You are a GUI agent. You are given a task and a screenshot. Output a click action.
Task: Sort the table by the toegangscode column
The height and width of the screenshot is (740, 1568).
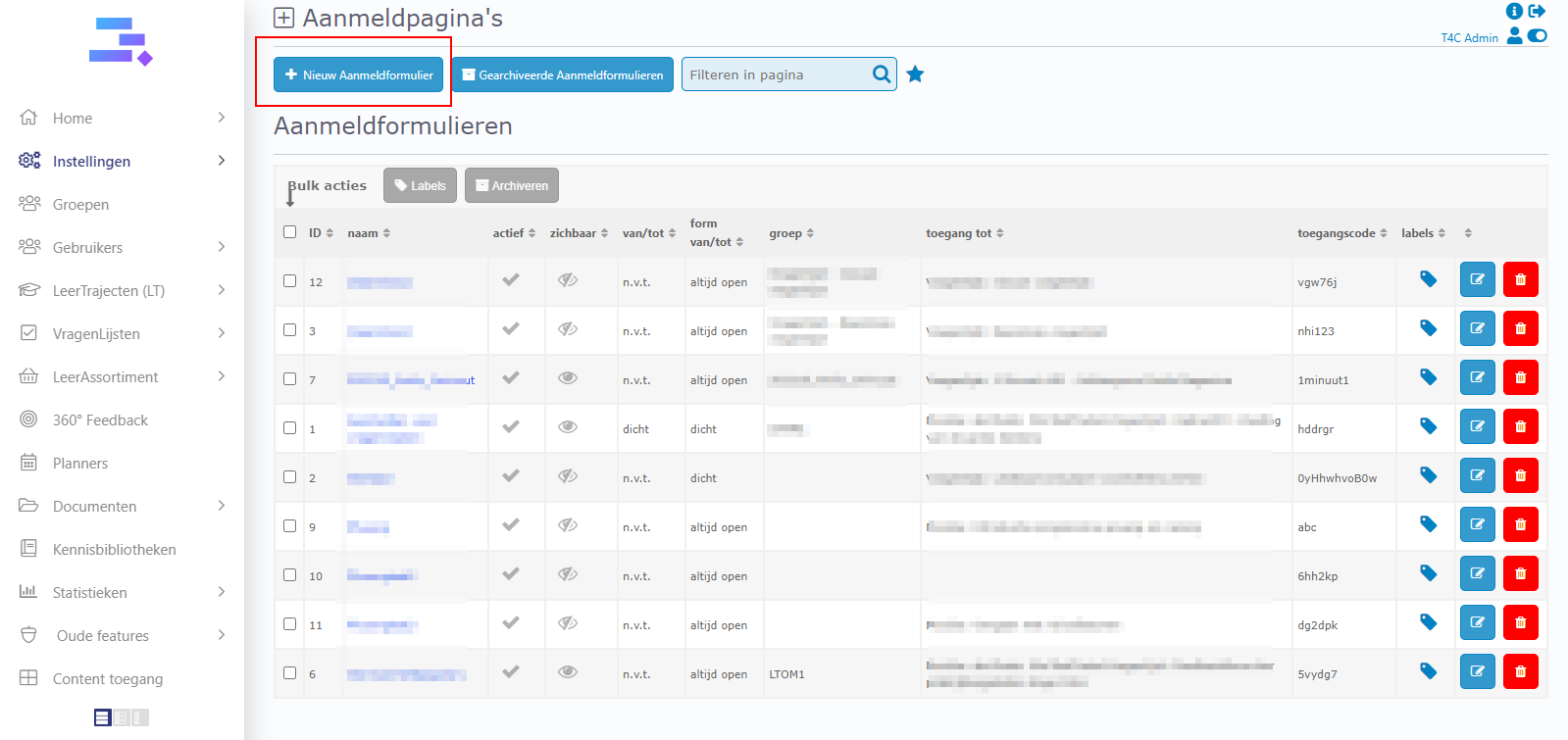(x=1341, y=233)
